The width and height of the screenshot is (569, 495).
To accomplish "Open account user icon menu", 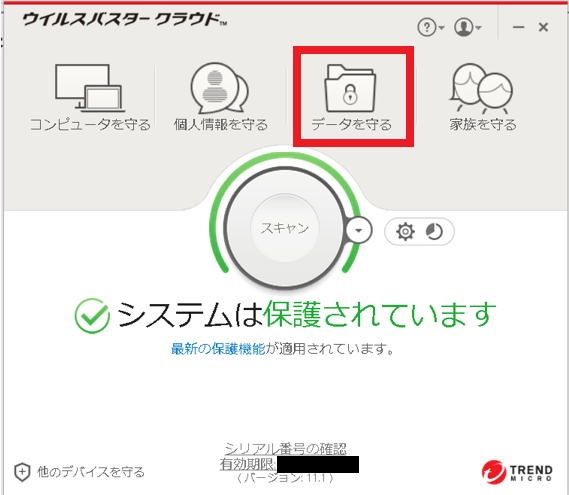I will (x=467, y=27).
